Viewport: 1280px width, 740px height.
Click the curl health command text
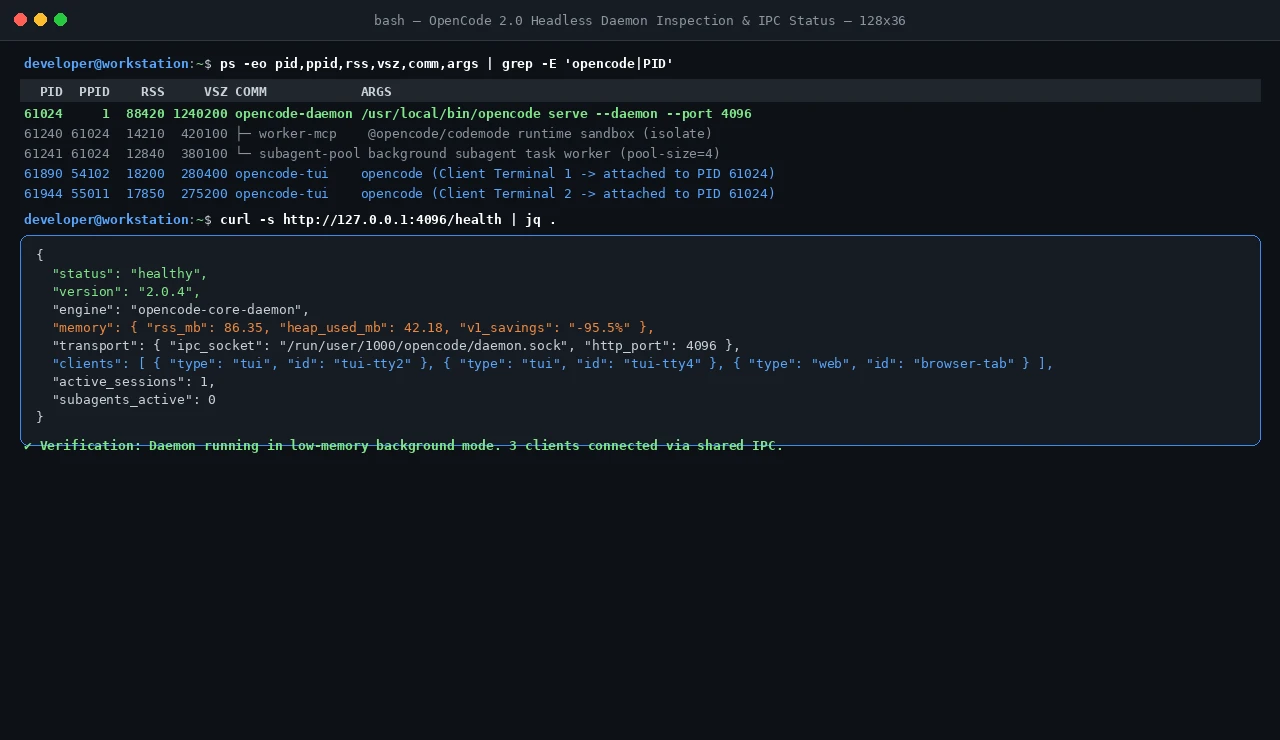388,220
